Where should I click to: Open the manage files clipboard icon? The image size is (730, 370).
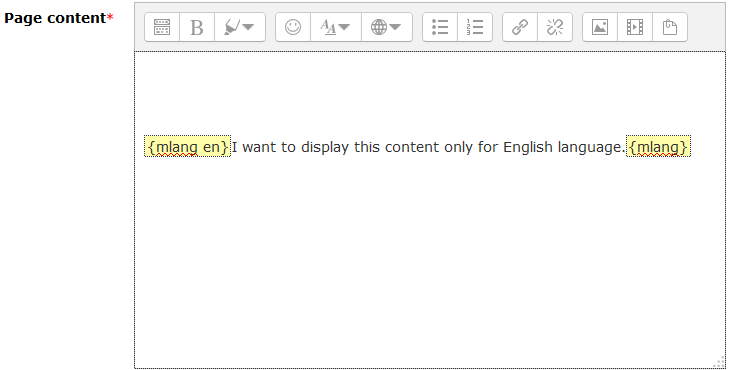click(670, 27)
